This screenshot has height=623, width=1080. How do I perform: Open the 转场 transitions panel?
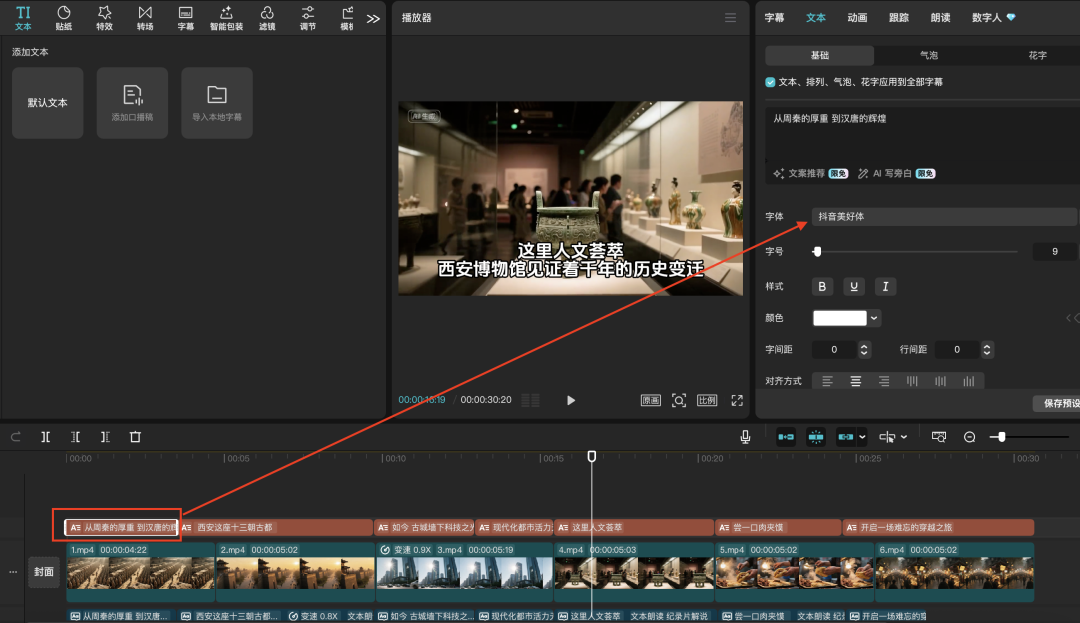click(x=145, y=17)
